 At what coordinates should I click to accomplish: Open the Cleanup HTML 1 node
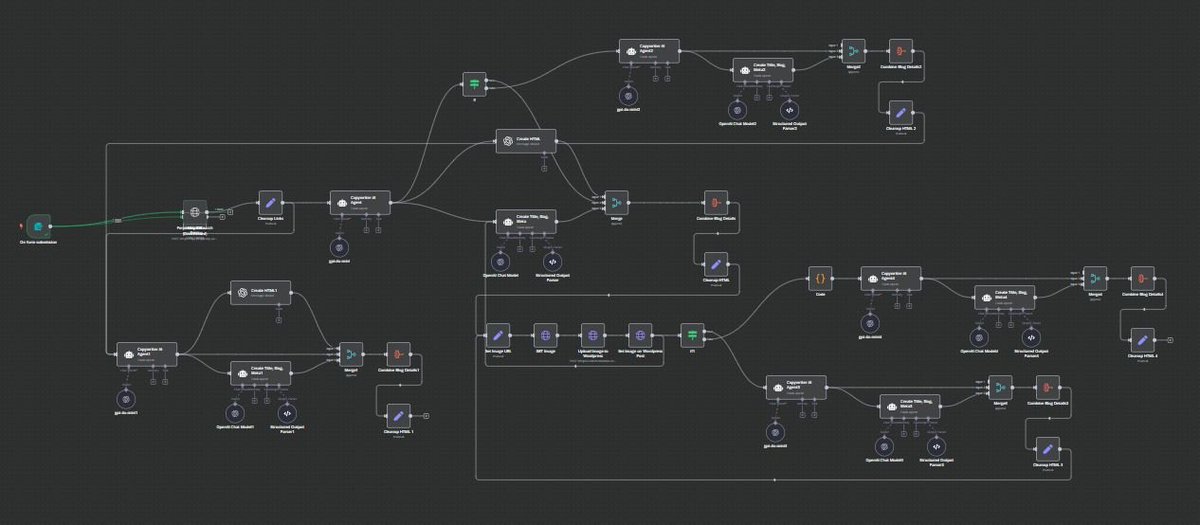click(398, 415)
